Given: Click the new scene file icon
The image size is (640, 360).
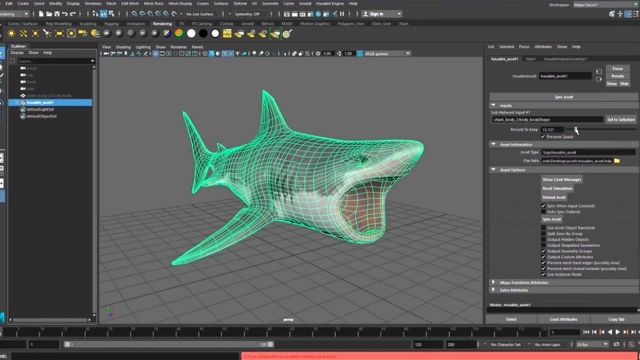Looking at the screenshot, I should [41, 14].
